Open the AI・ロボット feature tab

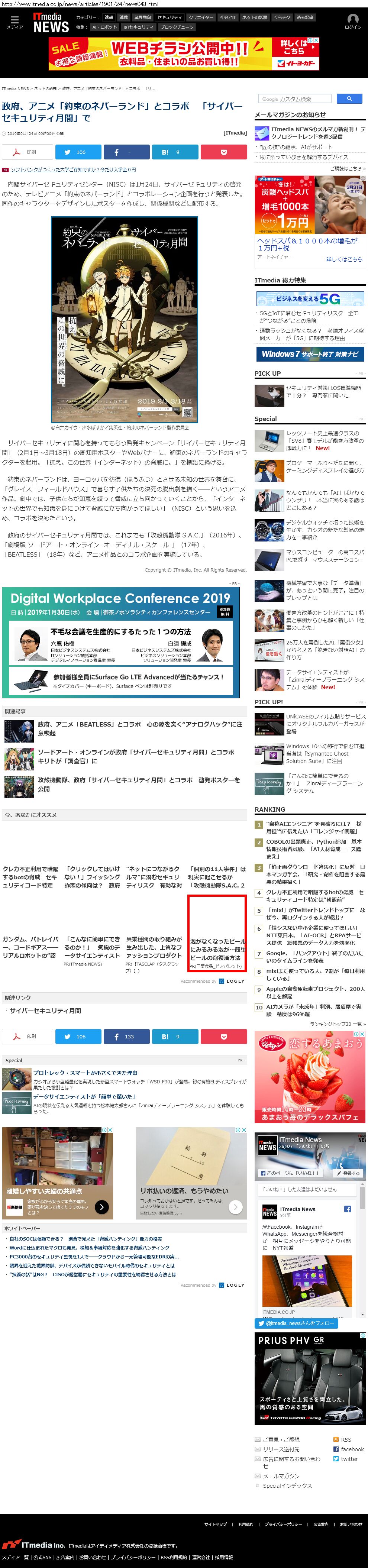[104, 28]
